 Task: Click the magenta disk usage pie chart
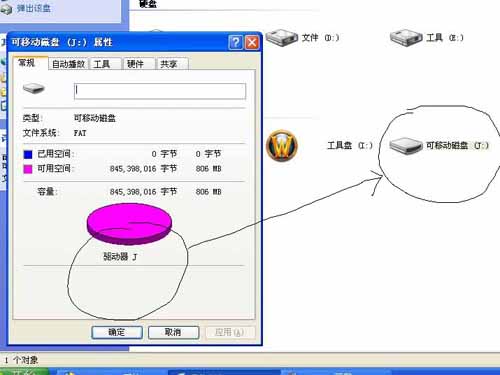pos(129,224)
